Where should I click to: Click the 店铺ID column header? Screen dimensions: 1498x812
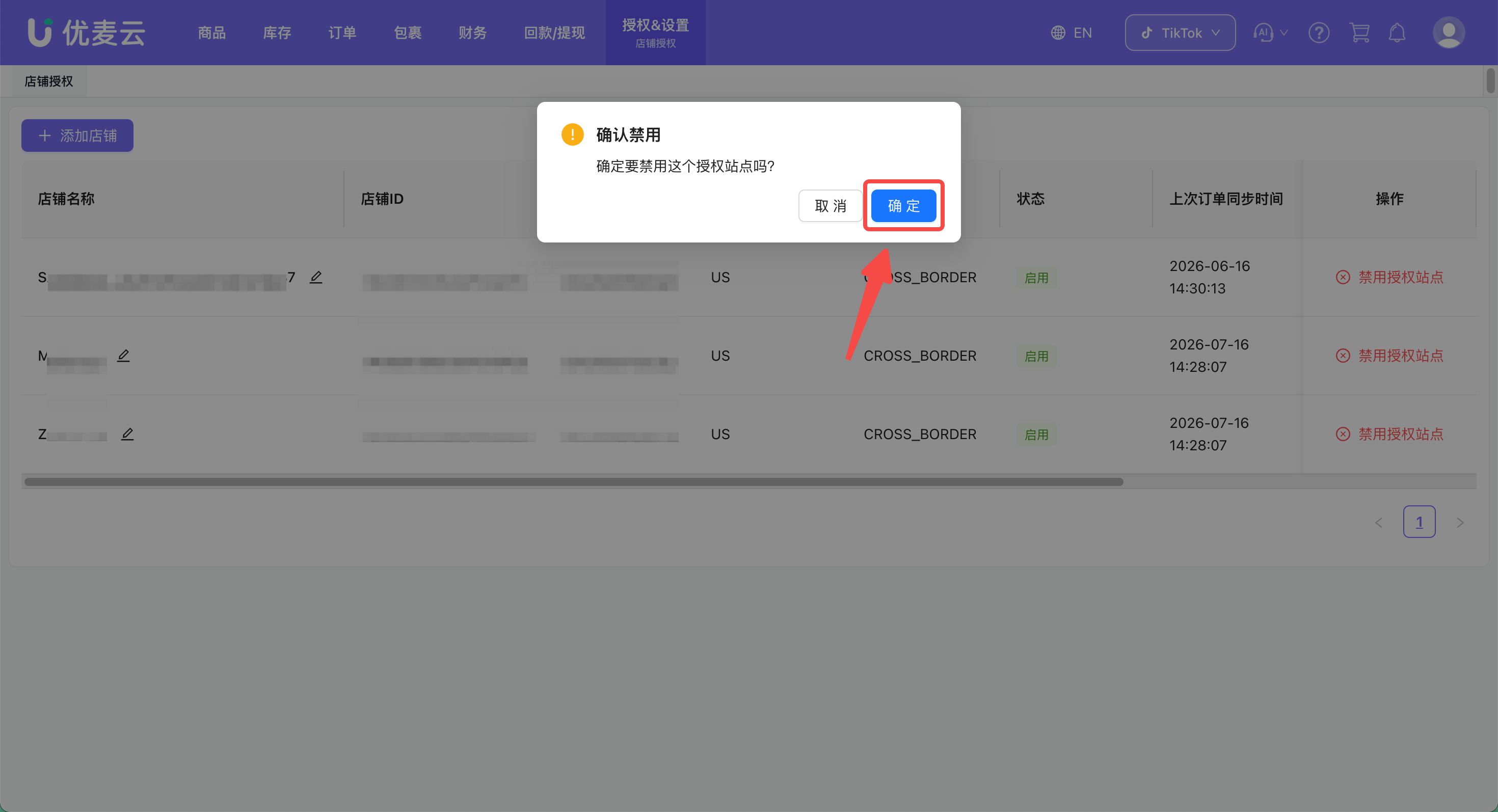coord(382,199)
